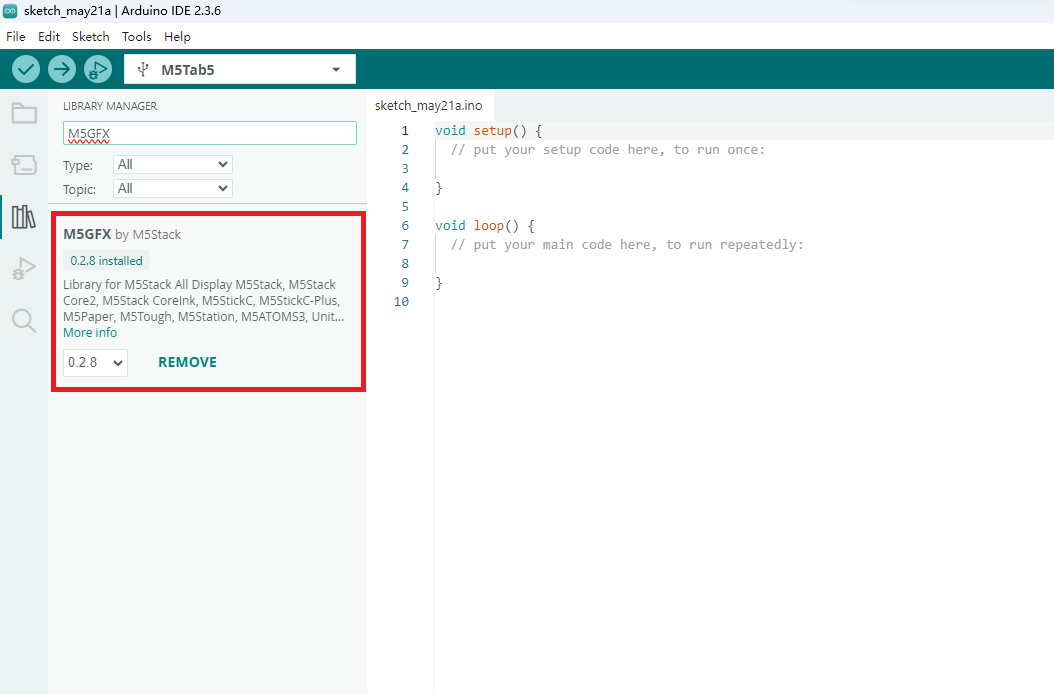Open the Sketchbook folder sidebar icon
The image size is (1054, 694).
(x=24, y=113)
